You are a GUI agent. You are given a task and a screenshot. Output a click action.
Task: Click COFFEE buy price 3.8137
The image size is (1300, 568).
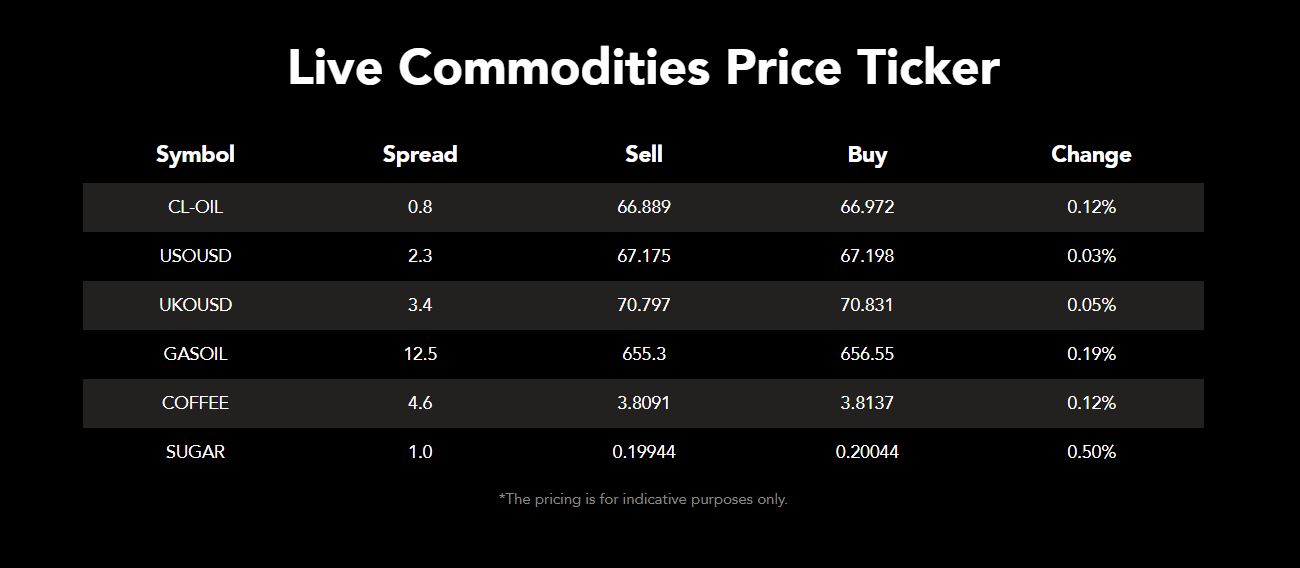(x=867, y=403)
